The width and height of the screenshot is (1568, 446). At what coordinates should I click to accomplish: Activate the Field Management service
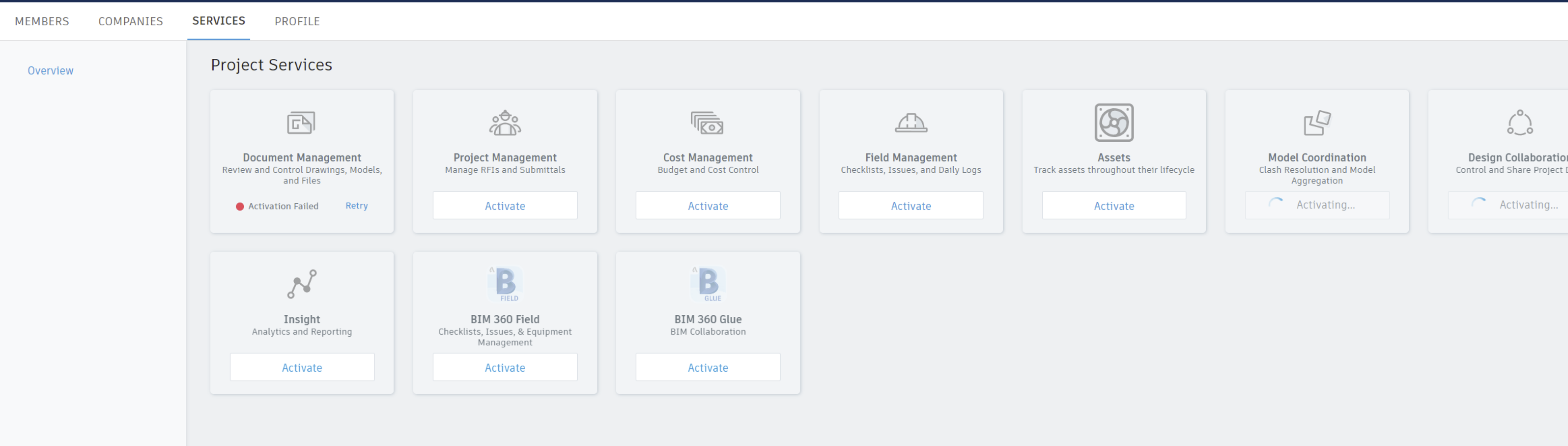click(910, 206)
